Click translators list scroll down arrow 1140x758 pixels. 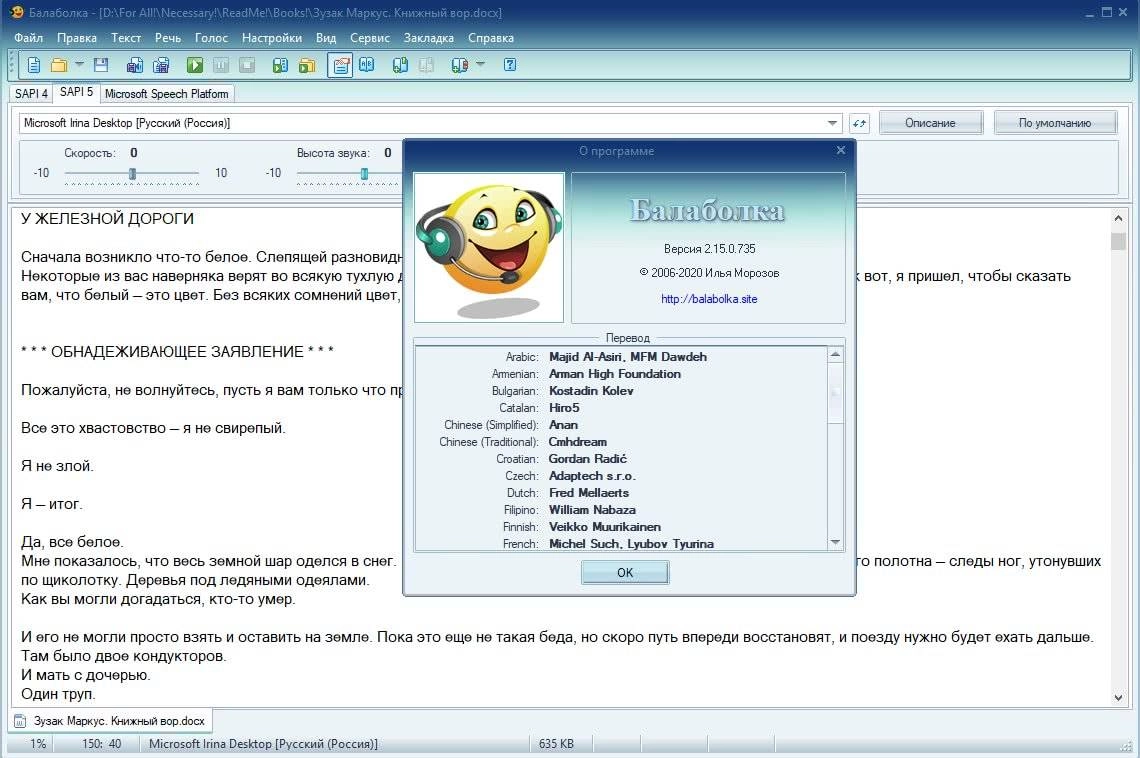pos(835,542)
